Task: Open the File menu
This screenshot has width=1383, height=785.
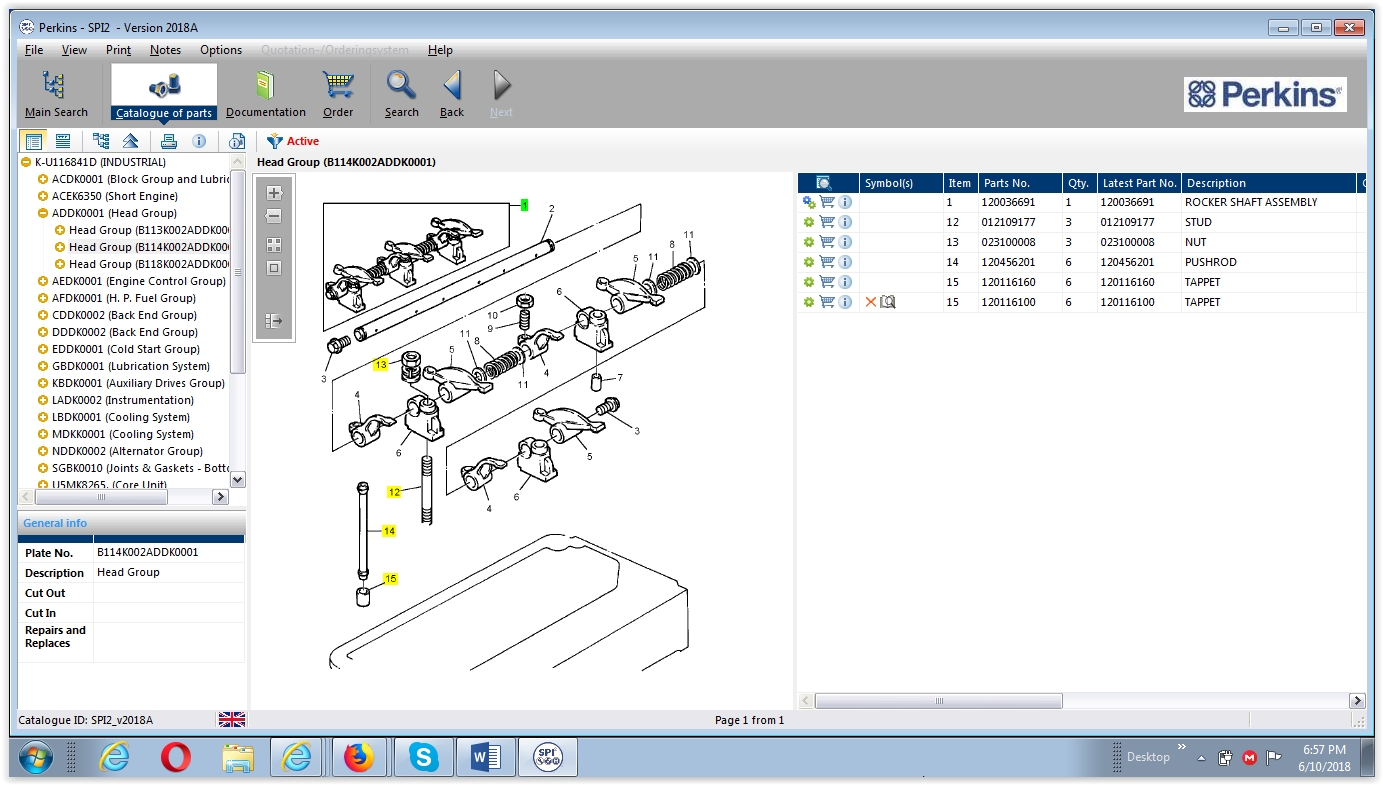Action: 34,50
